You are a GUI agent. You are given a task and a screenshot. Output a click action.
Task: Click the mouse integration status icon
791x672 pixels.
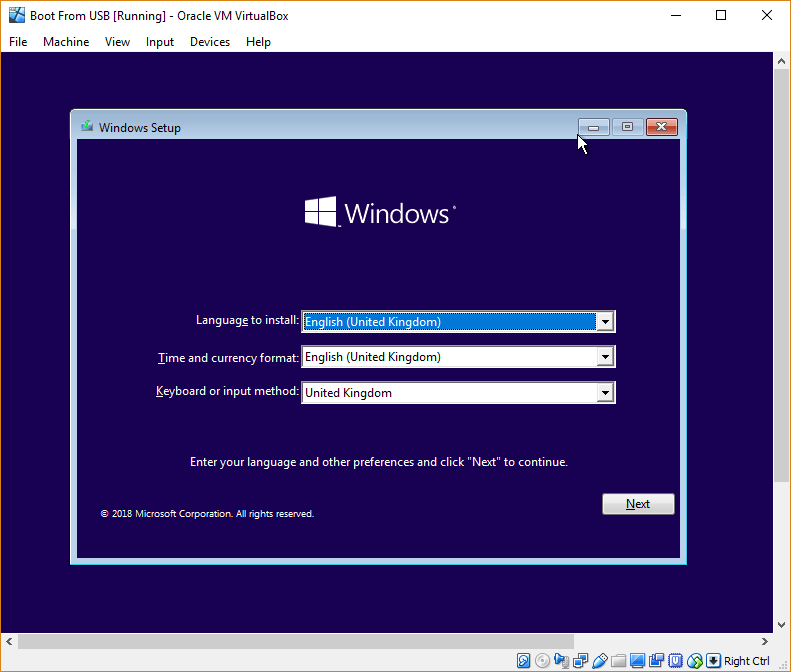click(695, 660)
